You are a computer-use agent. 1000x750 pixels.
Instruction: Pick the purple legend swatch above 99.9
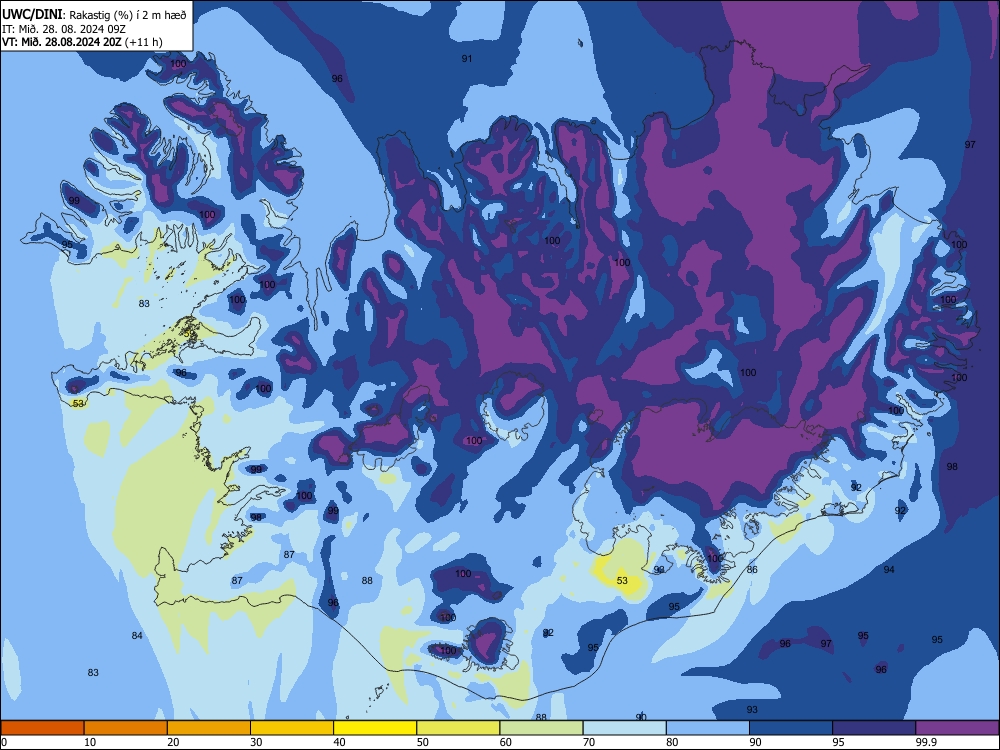[x=957, y=728]
